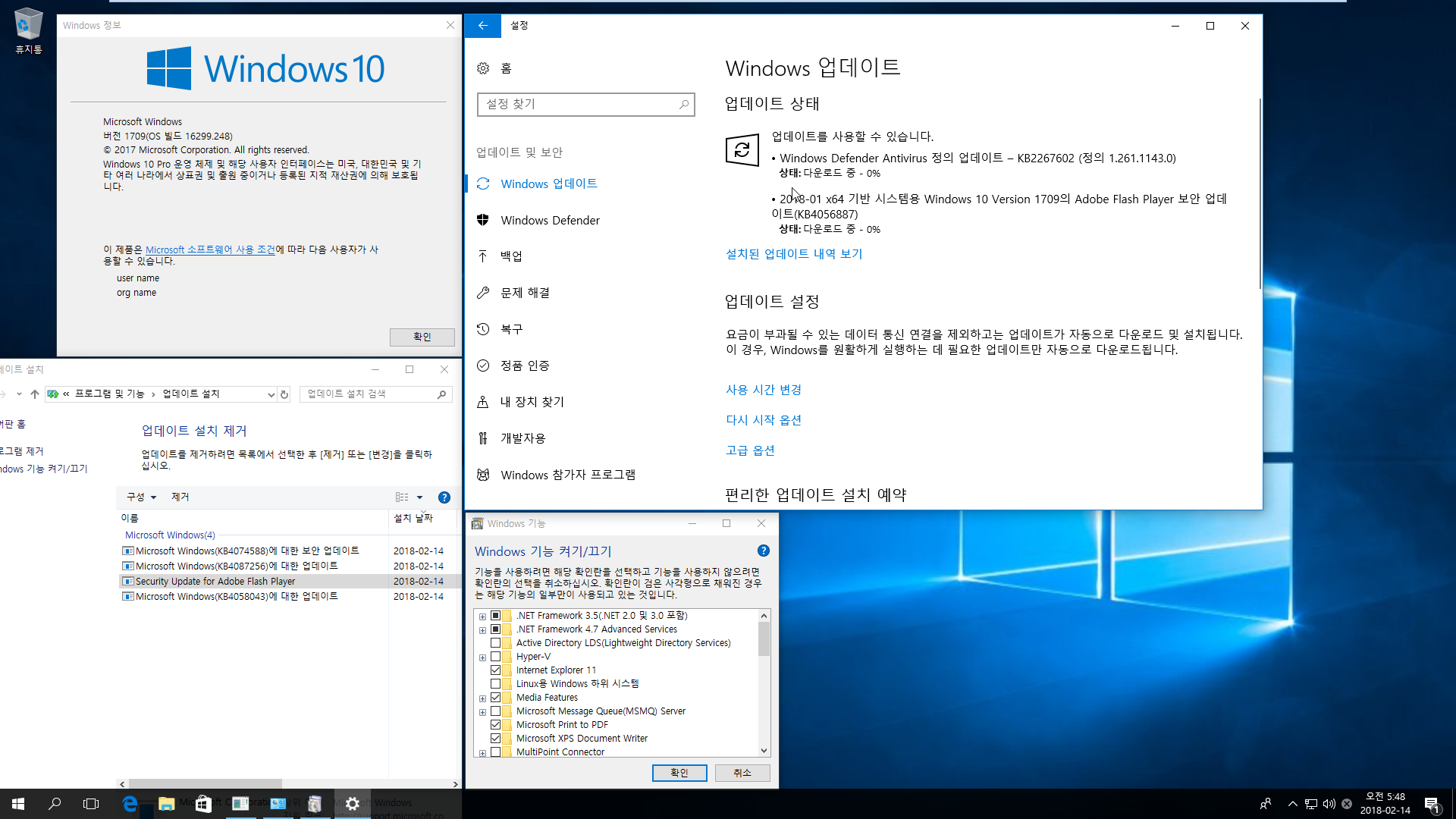The height and width of the screenshot is (819, 1456).
Task: Uncheck Microsoft Print to PDF
Action: [495, 725]
